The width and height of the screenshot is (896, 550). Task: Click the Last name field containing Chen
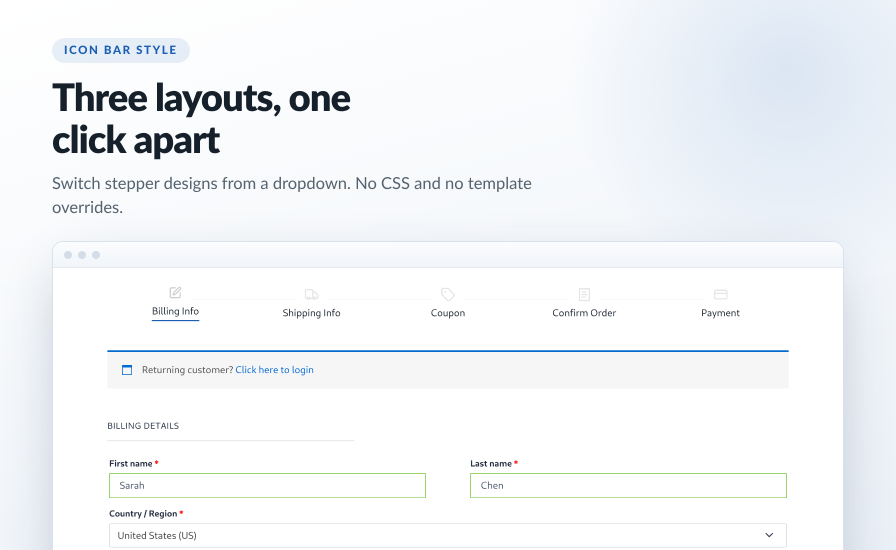pos(629,485)
